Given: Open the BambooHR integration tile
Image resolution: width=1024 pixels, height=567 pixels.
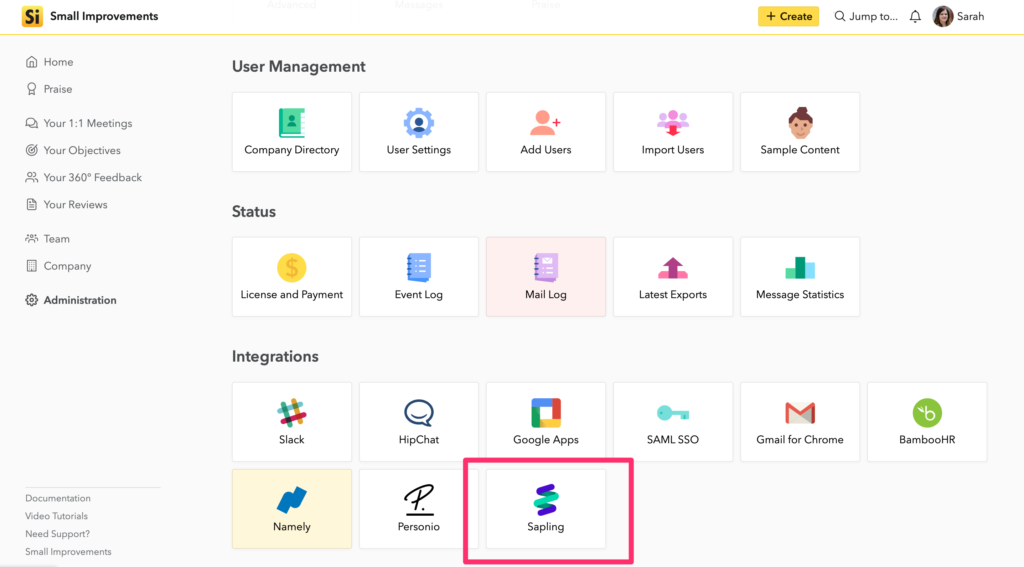Looking at the screenshot, I should click(x=927, y=422).
